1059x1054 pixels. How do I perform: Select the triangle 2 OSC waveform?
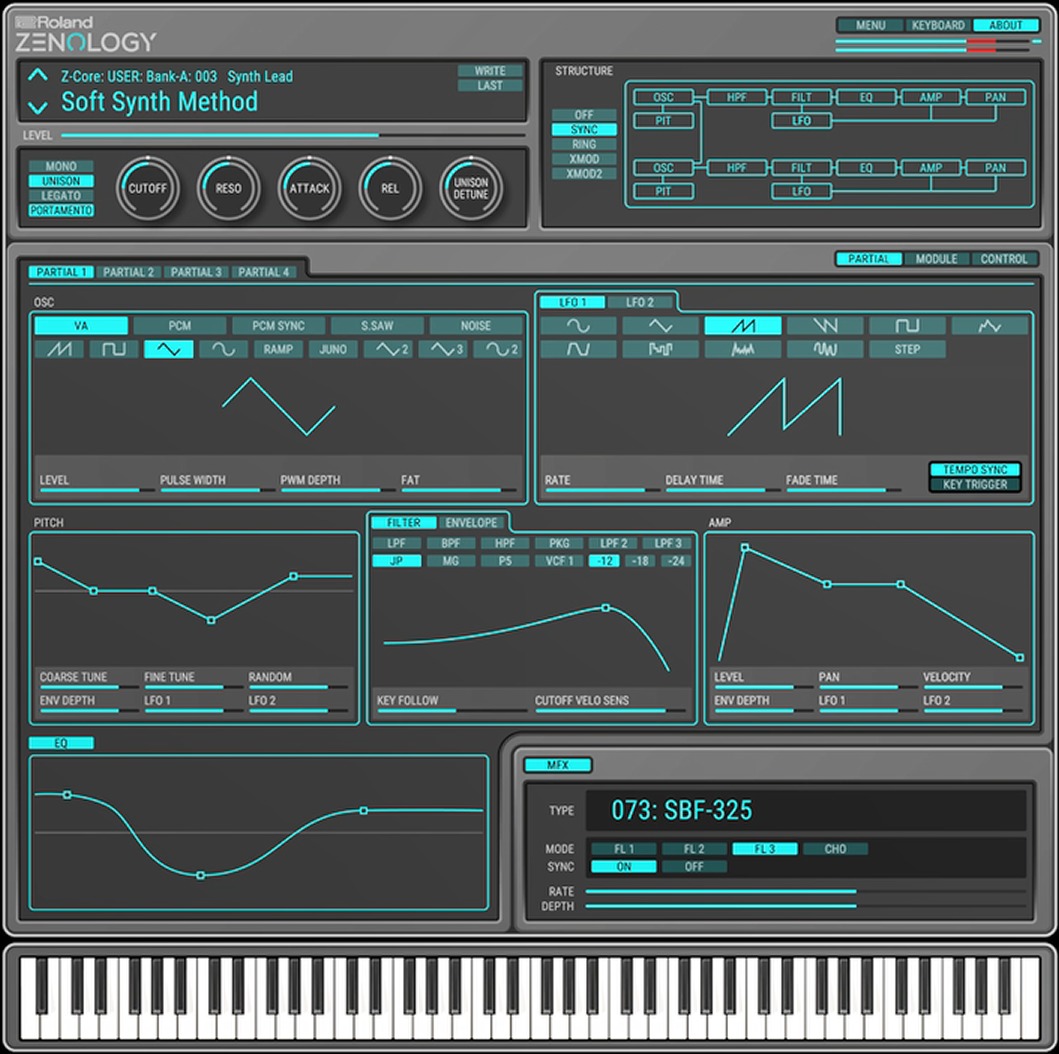coord(388,349)
